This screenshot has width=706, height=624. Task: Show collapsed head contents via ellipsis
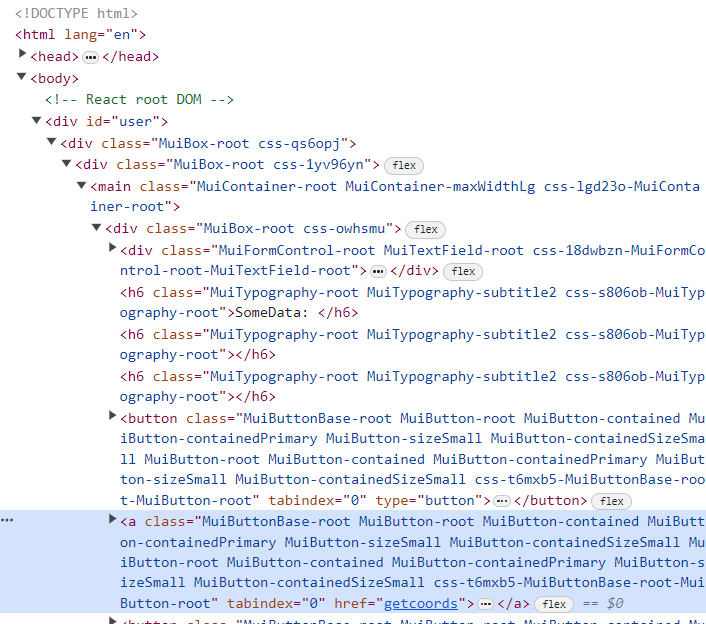click(x=91, y=58)
